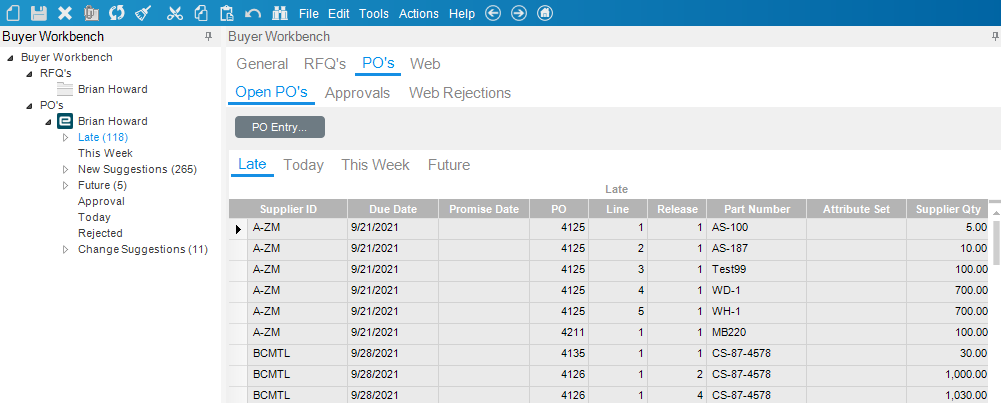Image resolution: width=1001 pixels, height=403 pixels.
Task: Expand Change Suggestions (11) node
Action: (x=65, y=249)
